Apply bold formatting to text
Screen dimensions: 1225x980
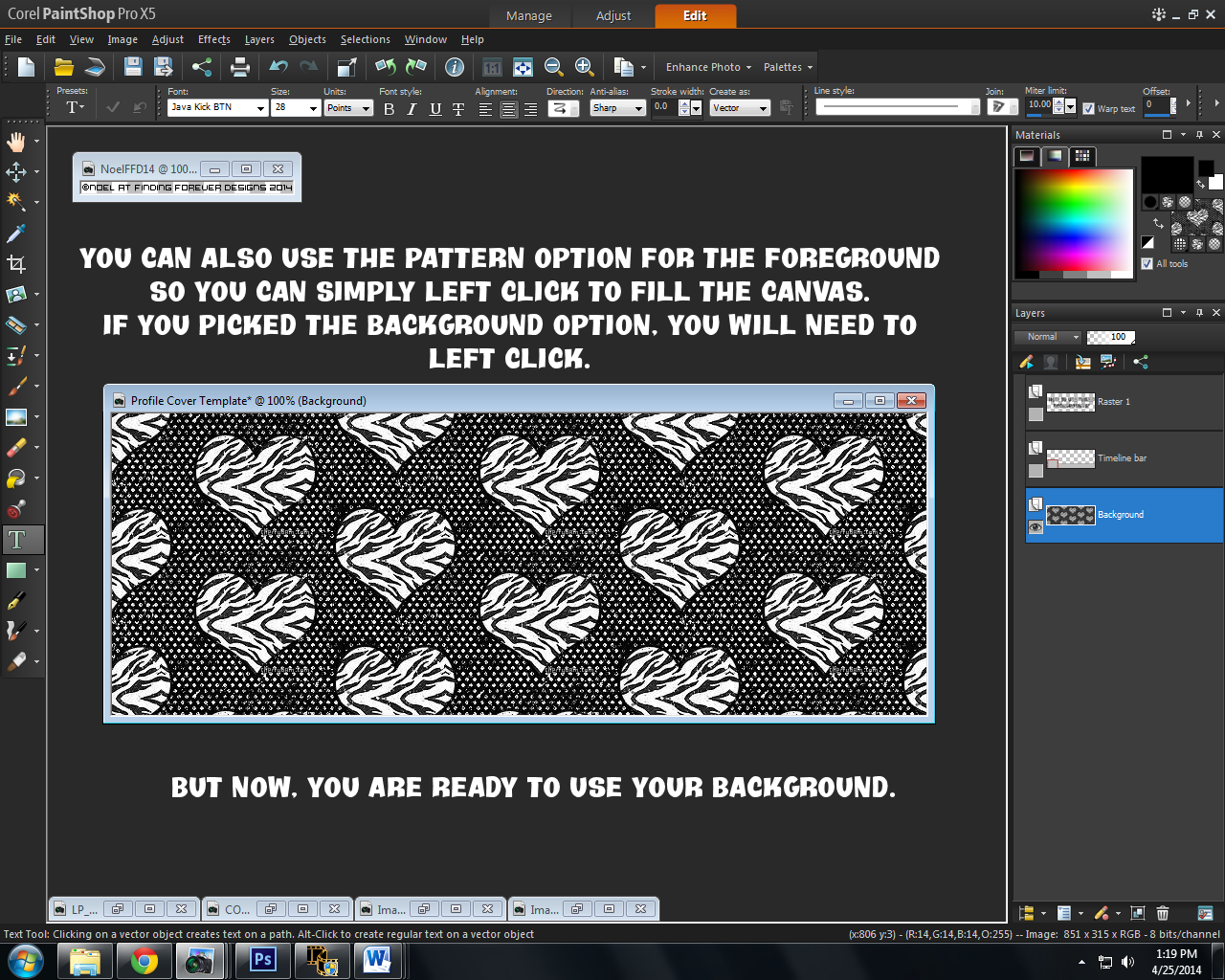389,109
